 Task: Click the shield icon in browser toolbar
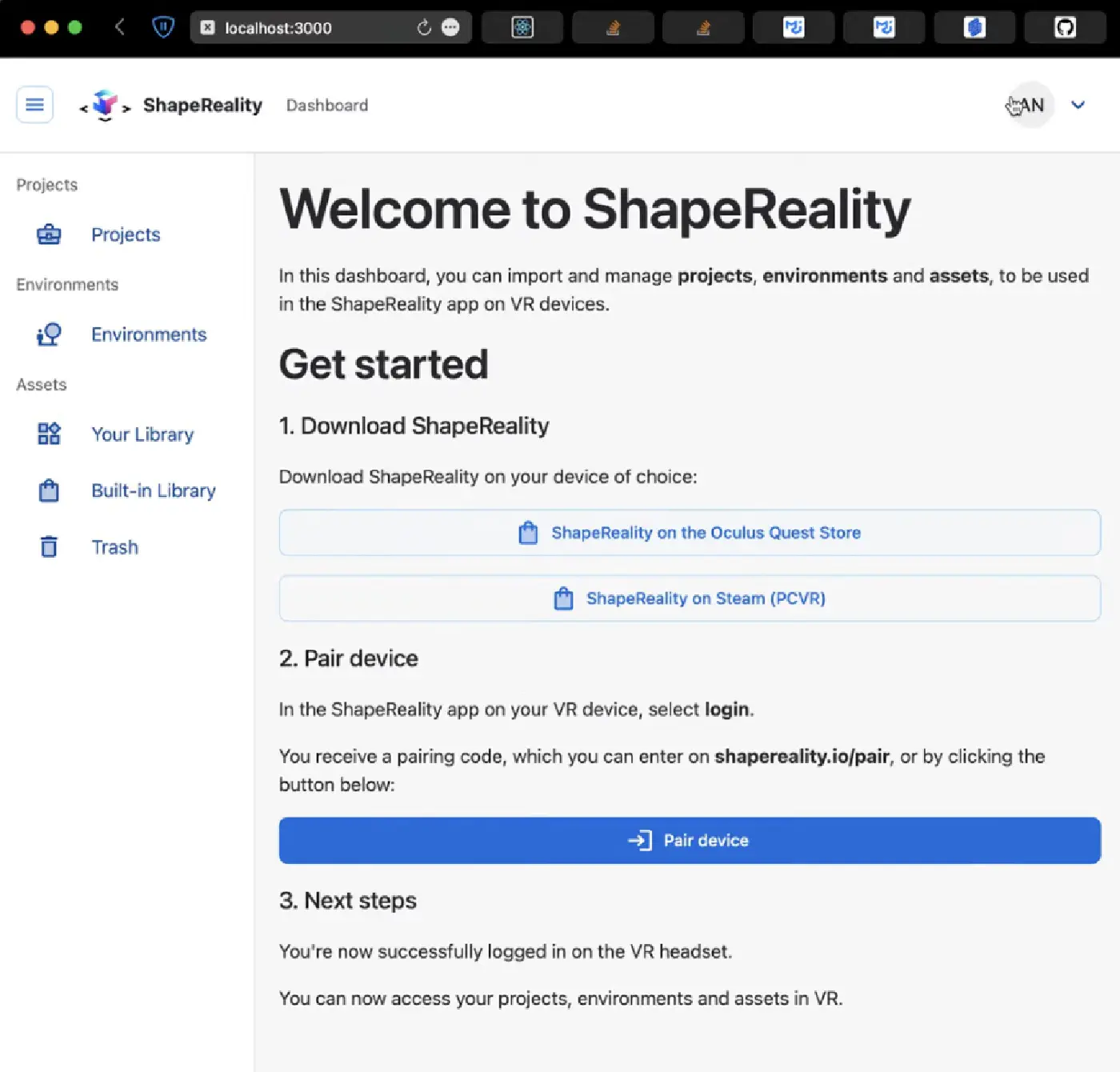(163, 28)
